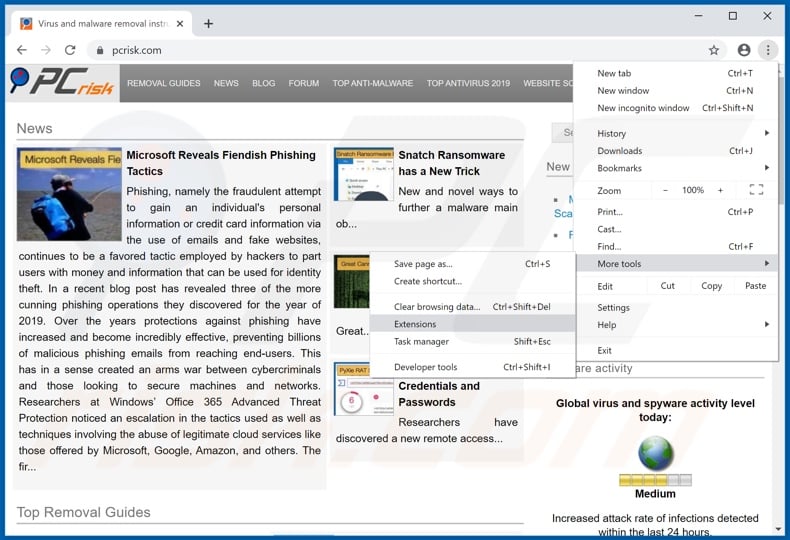Image resolution: width=790 pixels, height=540 pixels.
Task: Close the Virus and malware removal tab
Action: [x=180, y=24]
